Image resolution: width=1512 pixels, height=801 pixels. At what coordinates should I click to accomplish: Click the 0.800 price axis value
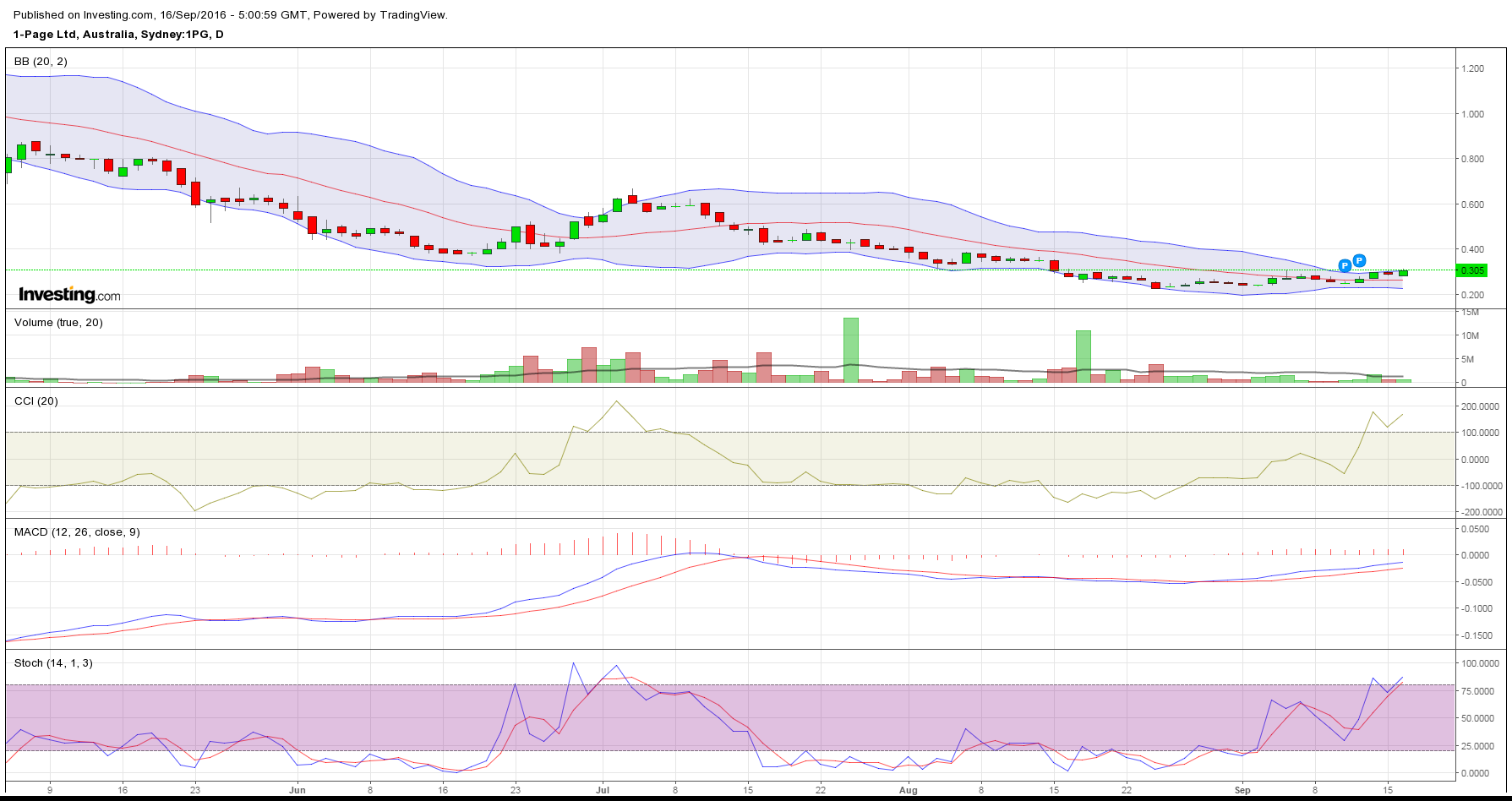coord(1472,159)
